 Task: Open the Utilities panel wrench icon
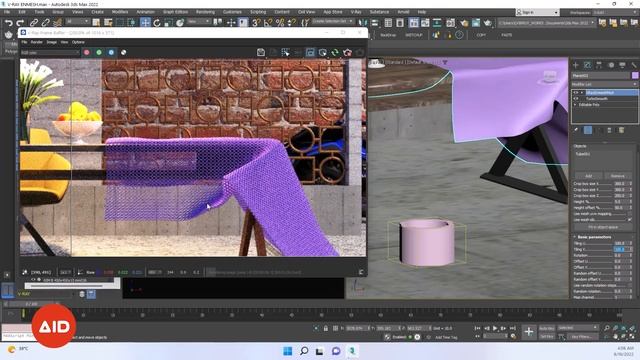[x=633, y=65]
